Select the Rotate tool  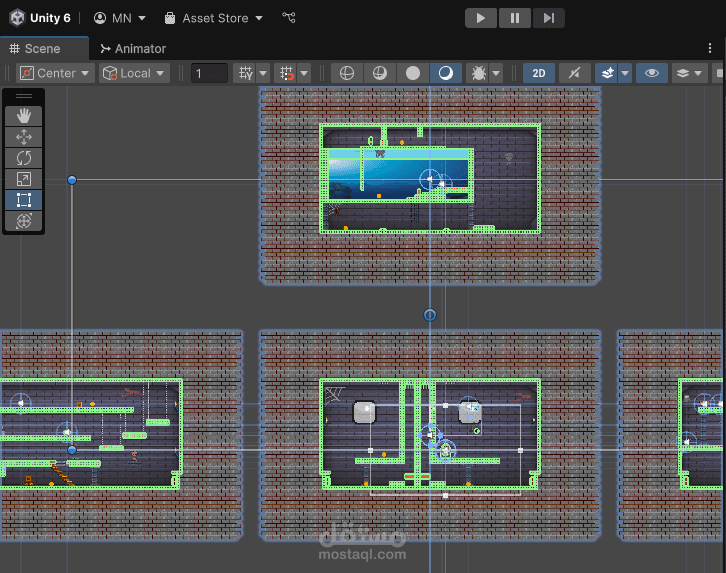(24, 158)
